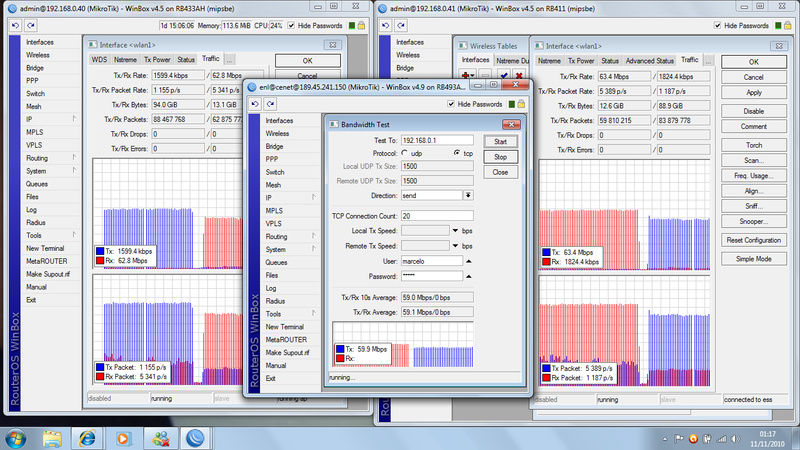The height and width of the screenshot is (450, 800).
Task: Click minus Remove icon in Wireless Tables
Action: (485, 75)
